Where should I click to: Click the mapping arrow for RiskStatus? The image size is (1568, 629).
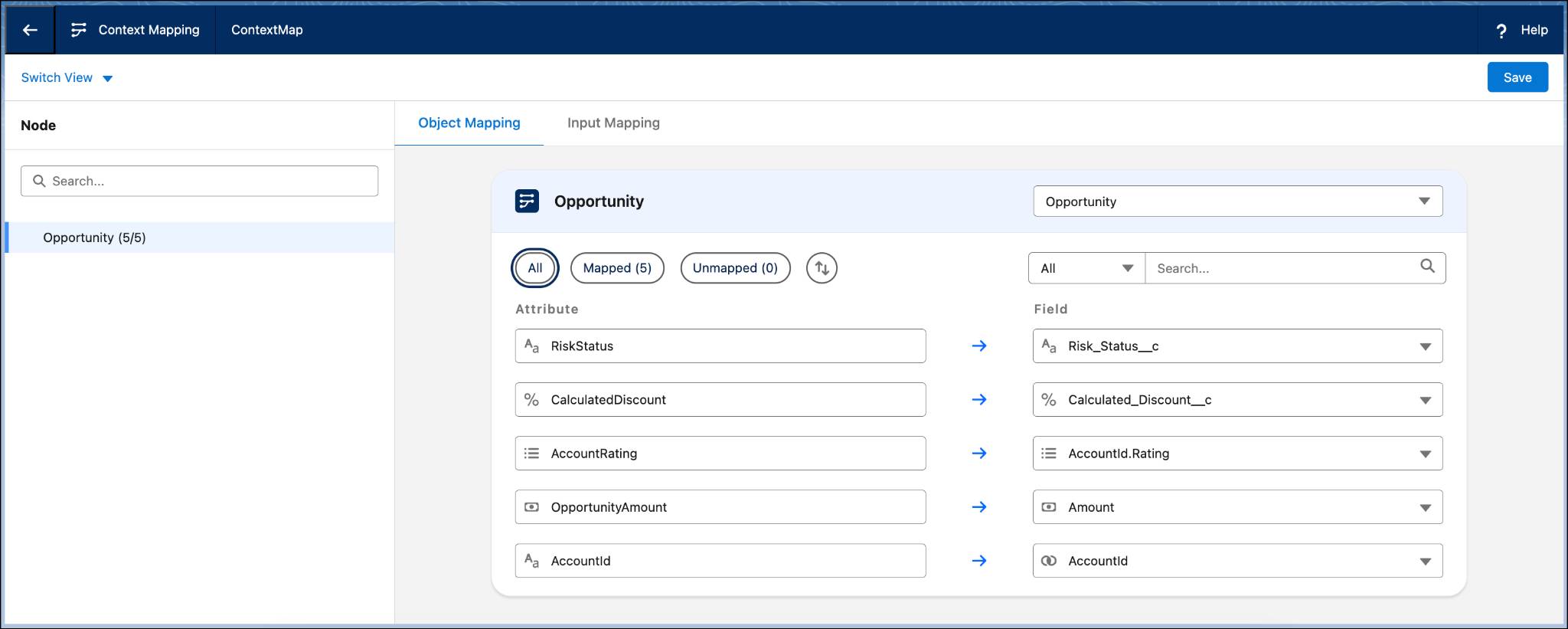(x=979, y=346)
